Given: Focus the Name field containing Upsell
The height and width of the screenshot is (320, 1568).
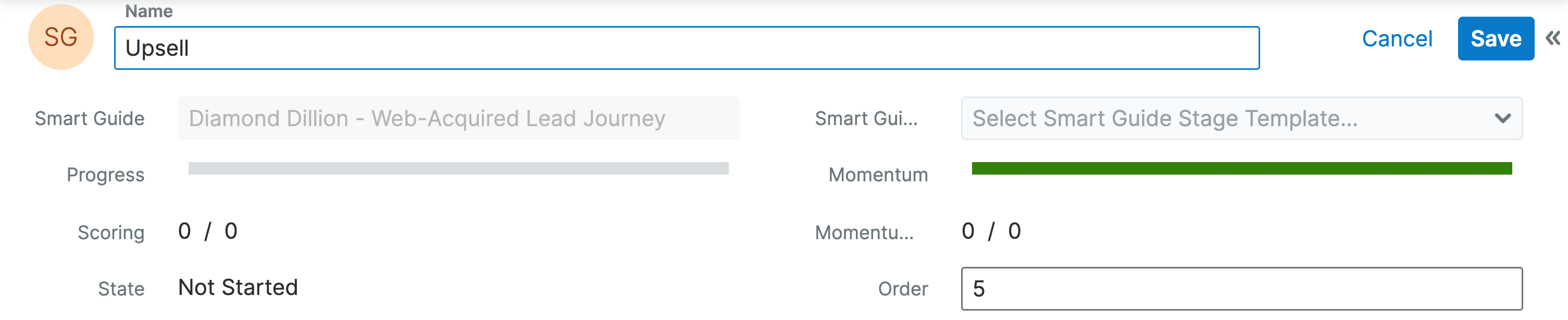Looking at the screenshot, I should coord(686,48).
